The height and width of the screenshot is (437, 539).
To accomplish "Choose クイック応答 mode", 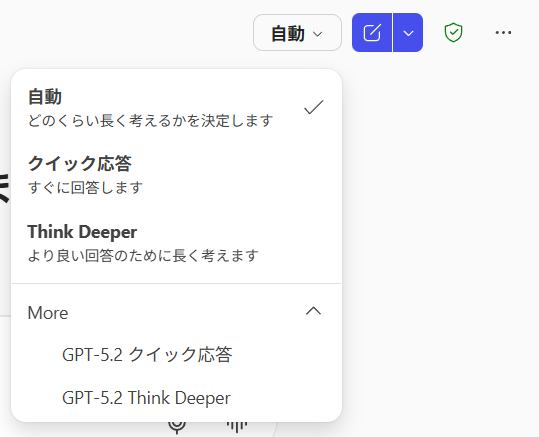I will [x=176, y=175].
